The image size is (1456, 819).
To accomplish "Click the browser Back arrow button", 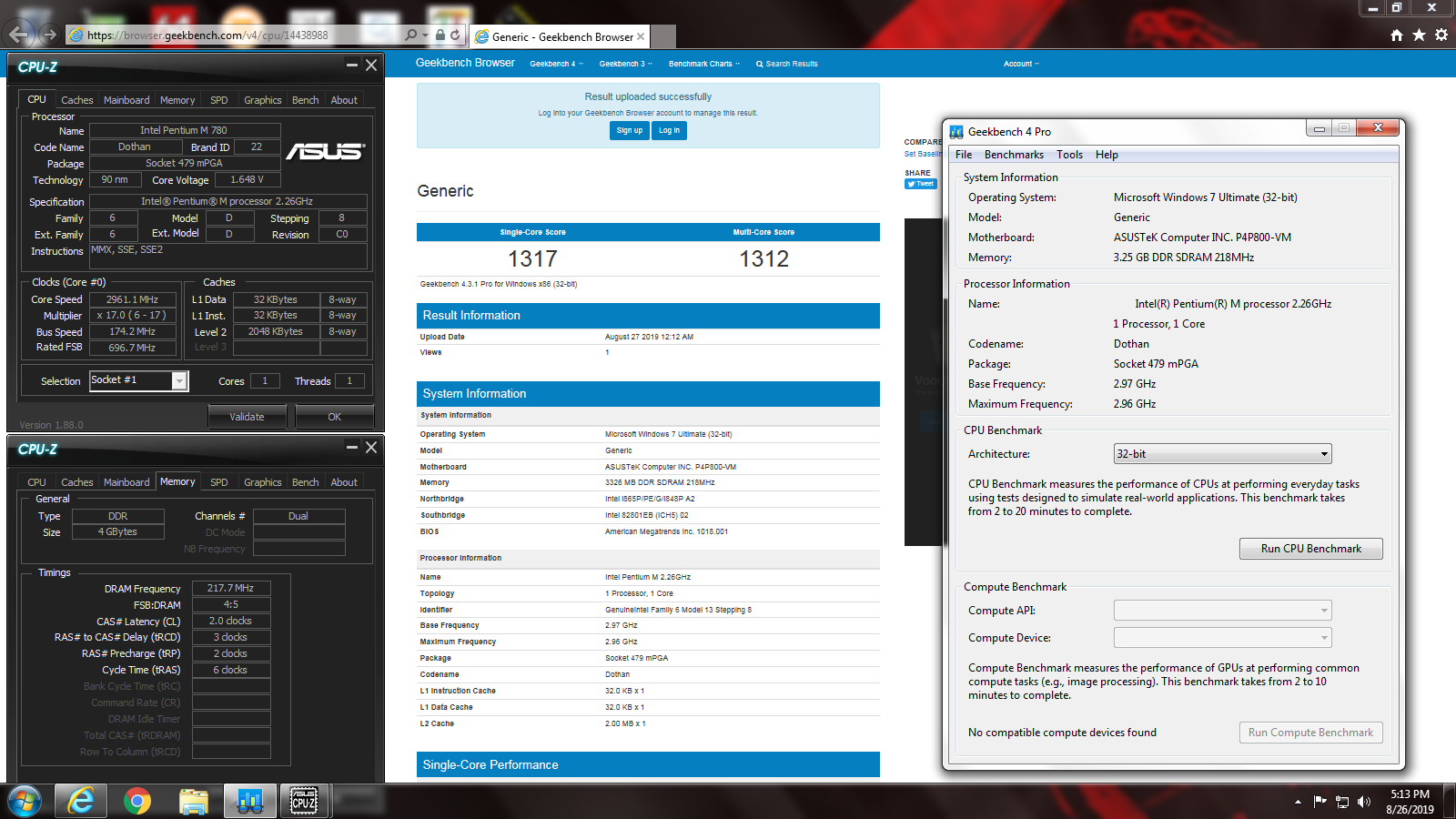I will coord(18,35).
